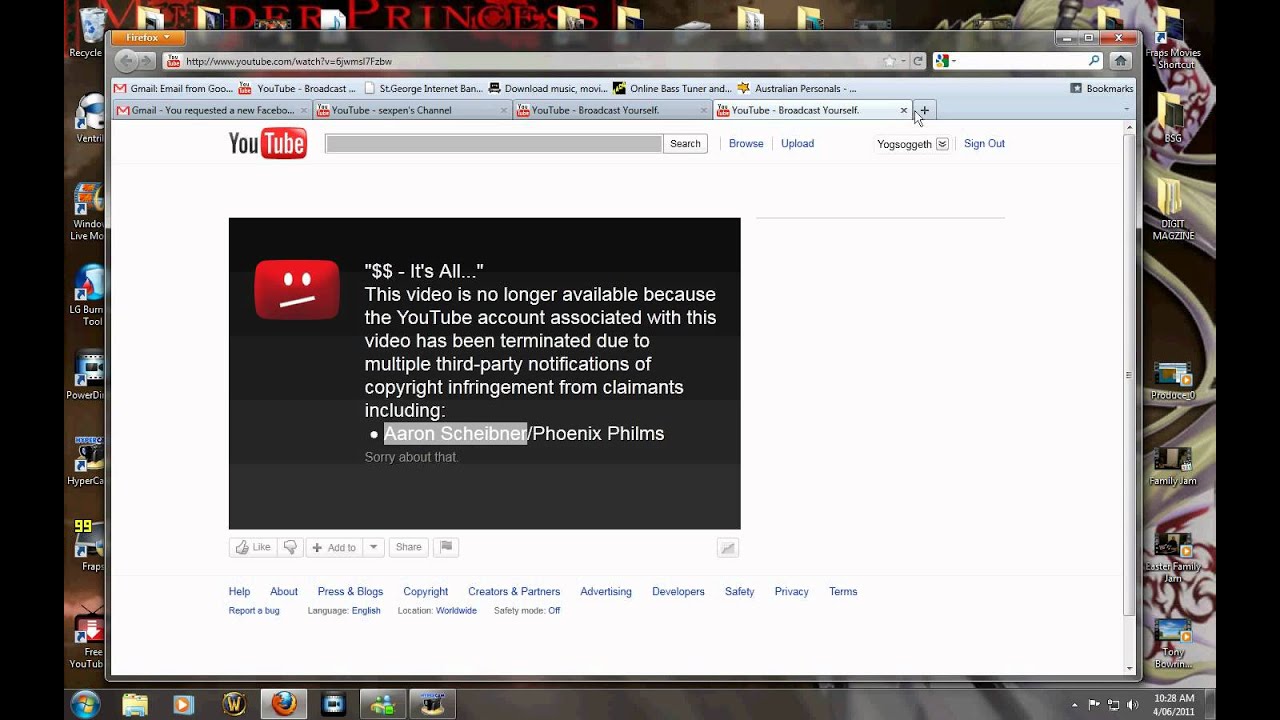Open the Creators & Partners footer link
The width and height of the screenshot is (1280, 720).
click(514, 592)
